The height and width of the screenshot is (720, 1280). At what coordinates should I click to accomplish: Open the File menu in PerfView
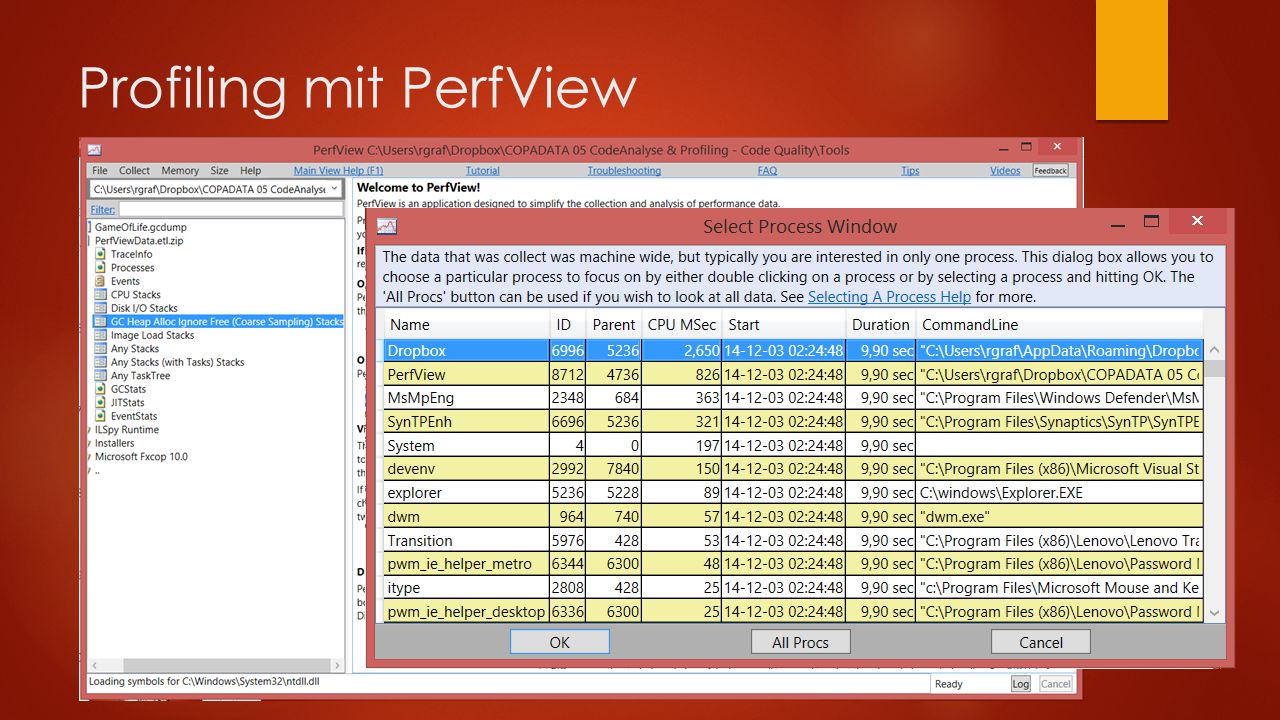pos(100,171)
